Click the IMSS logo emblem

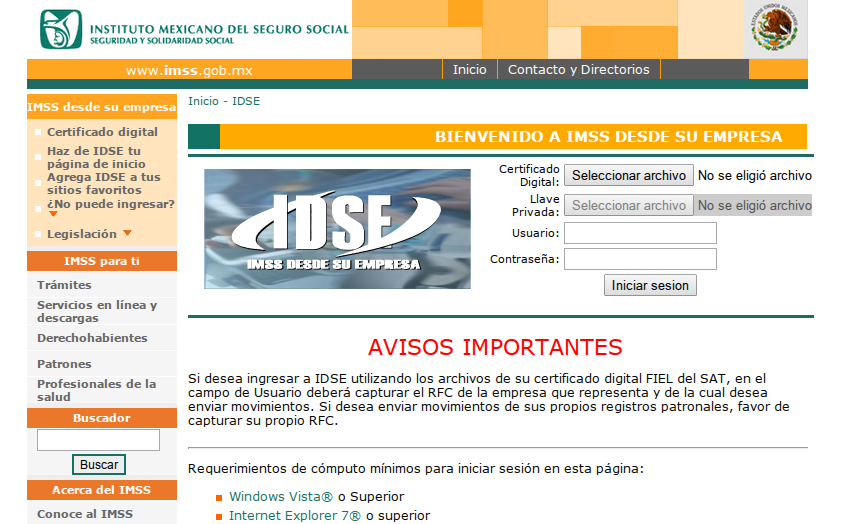point(61,29)
